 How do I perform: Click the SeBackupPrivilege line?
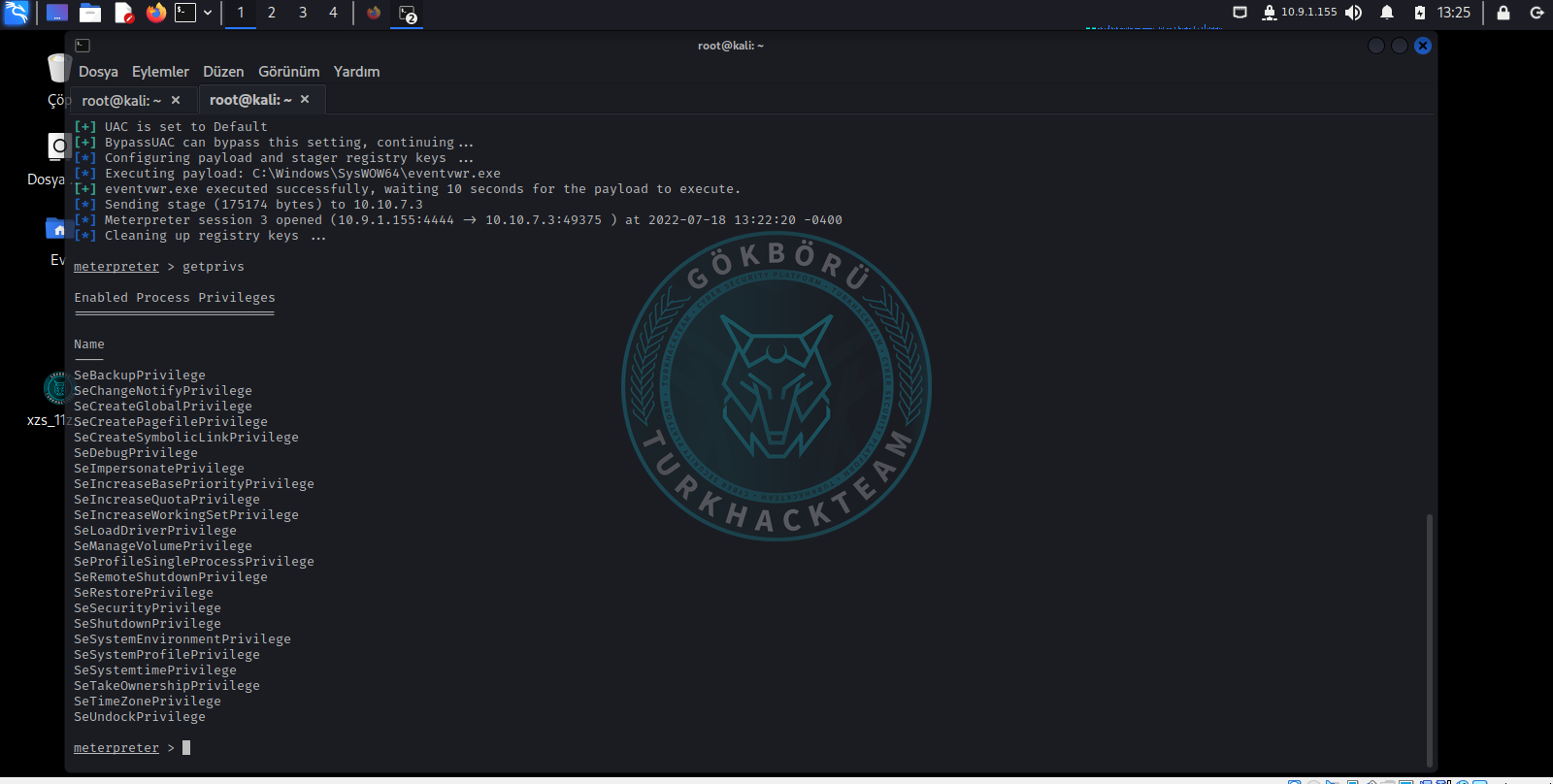coord(140,376)
